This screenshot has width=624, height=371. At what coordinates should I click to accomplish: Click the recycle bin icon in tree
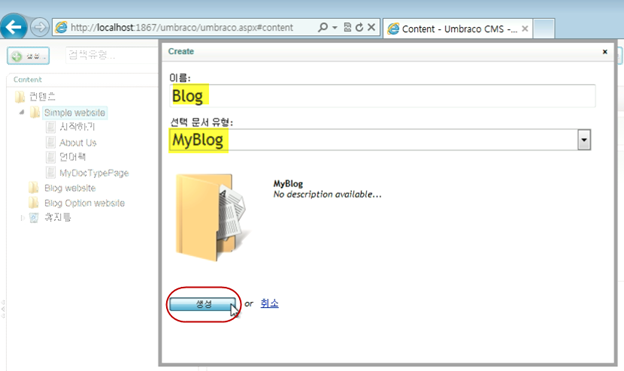click(34, 218)
